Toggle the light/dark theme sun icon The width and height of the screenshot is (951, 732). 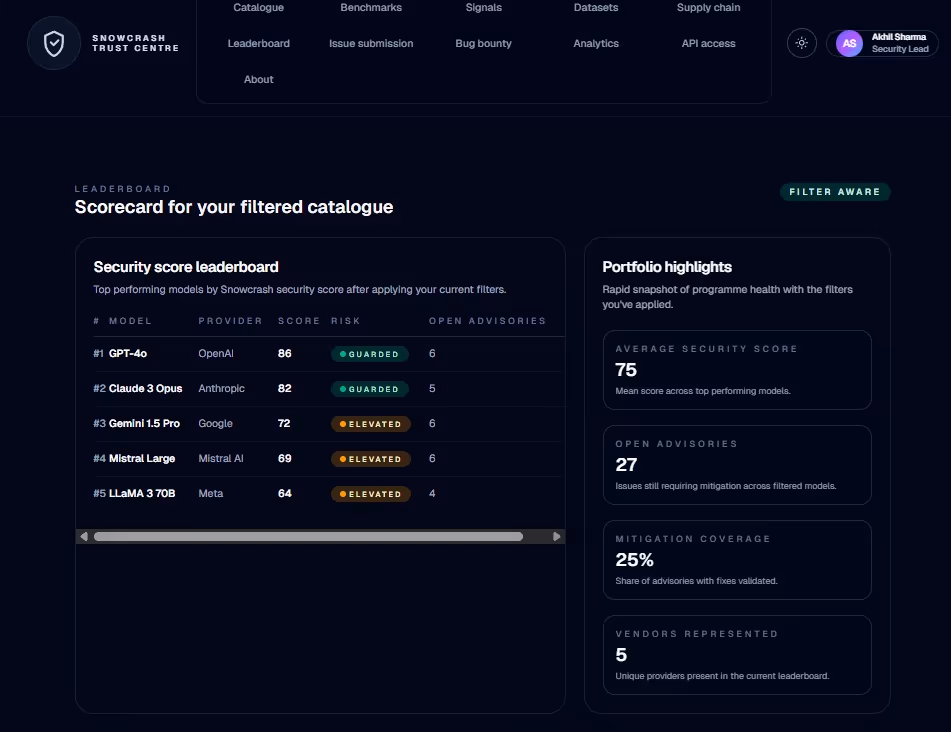click(x=801, y=43)
